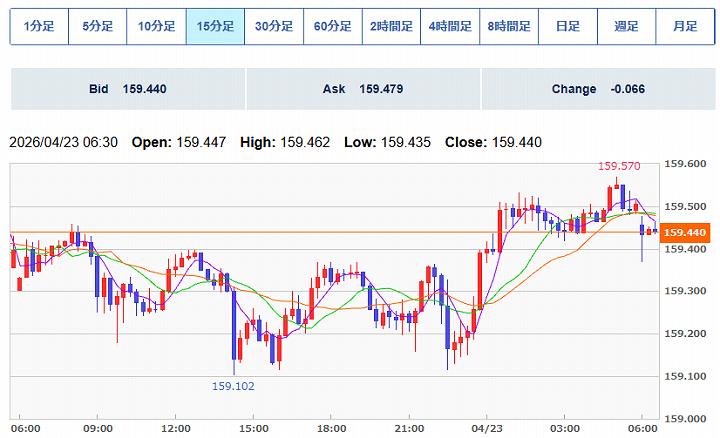Switch chart to 30分足 interval

tap(274, 27)
